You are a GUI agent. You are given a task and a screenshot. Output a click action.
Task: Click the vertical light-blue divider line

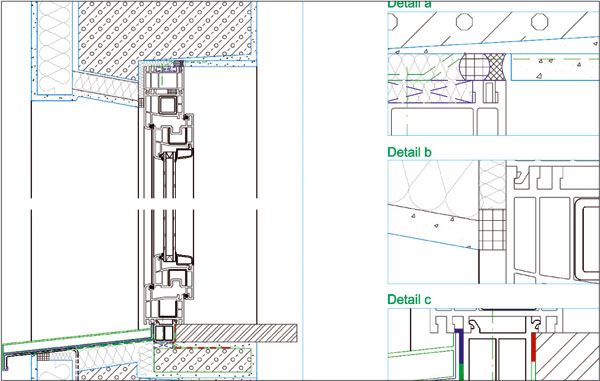point(303,190)
